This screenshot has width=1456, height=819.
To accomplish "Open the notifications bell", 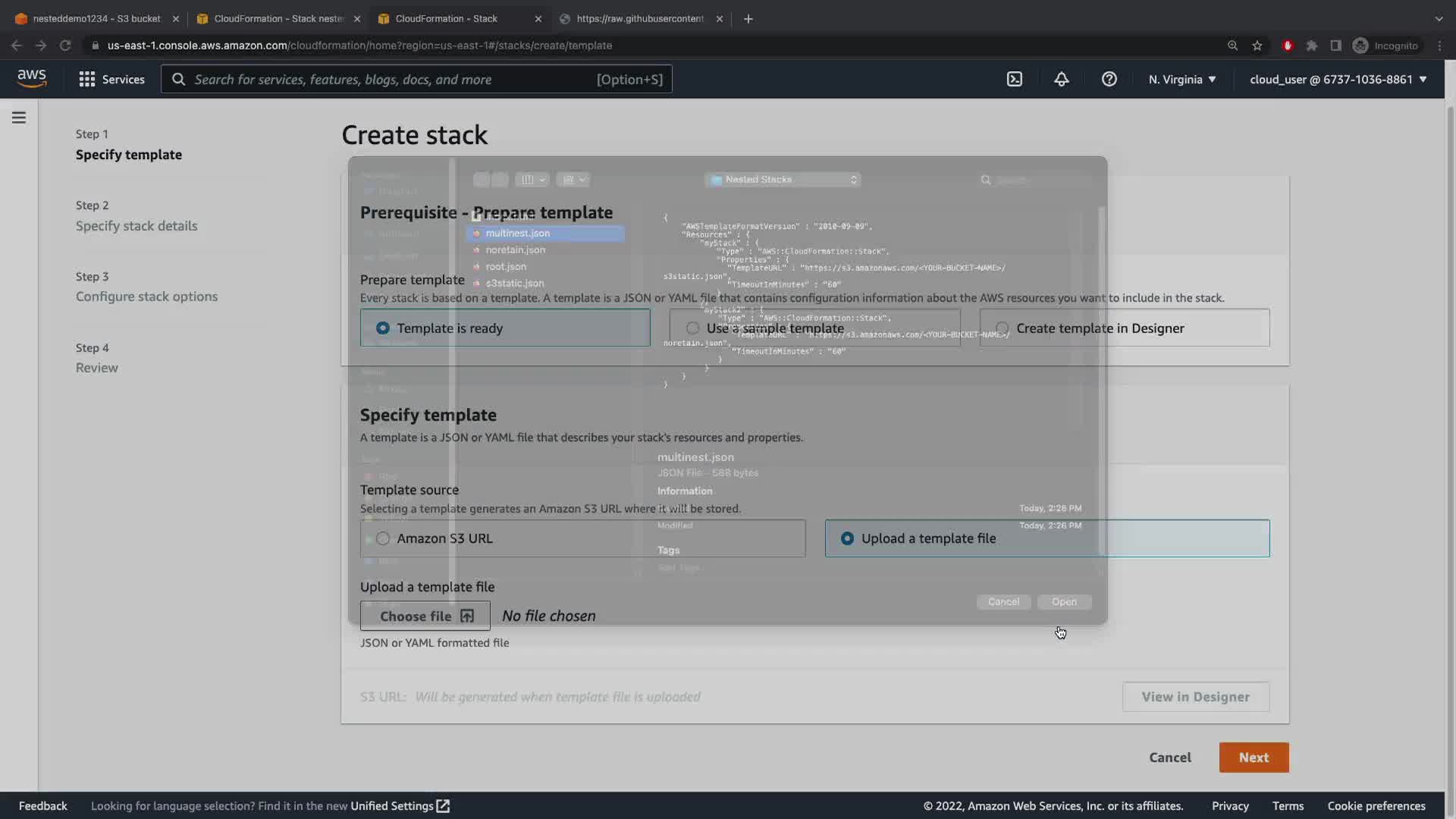I will click(x=1061, y=79).
